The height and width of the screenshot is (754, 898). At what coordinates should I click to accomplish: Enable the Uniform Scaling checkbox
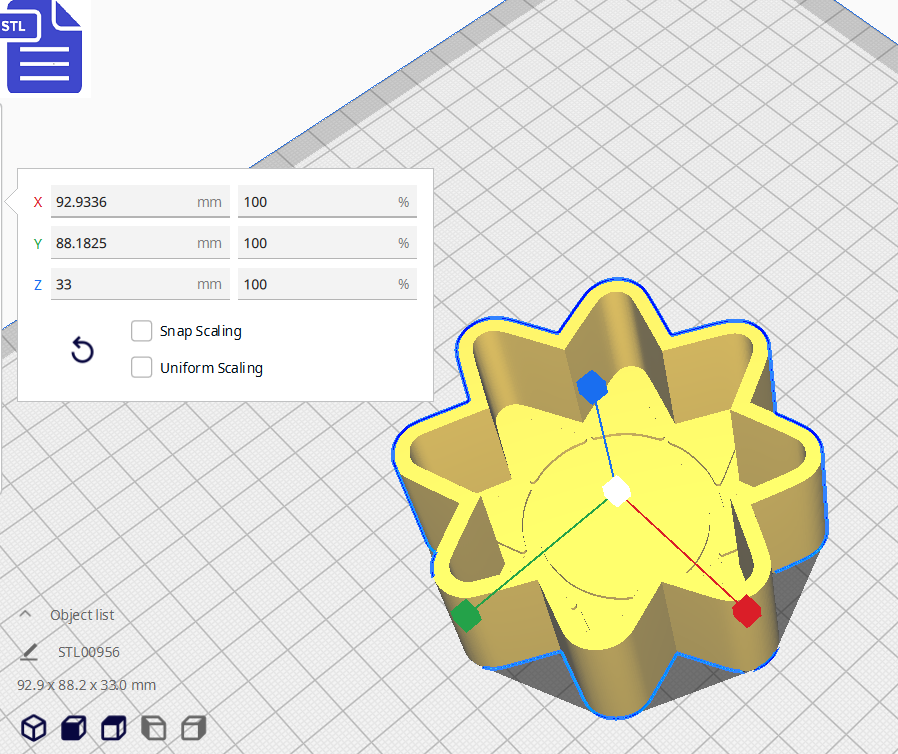point(142,367)
